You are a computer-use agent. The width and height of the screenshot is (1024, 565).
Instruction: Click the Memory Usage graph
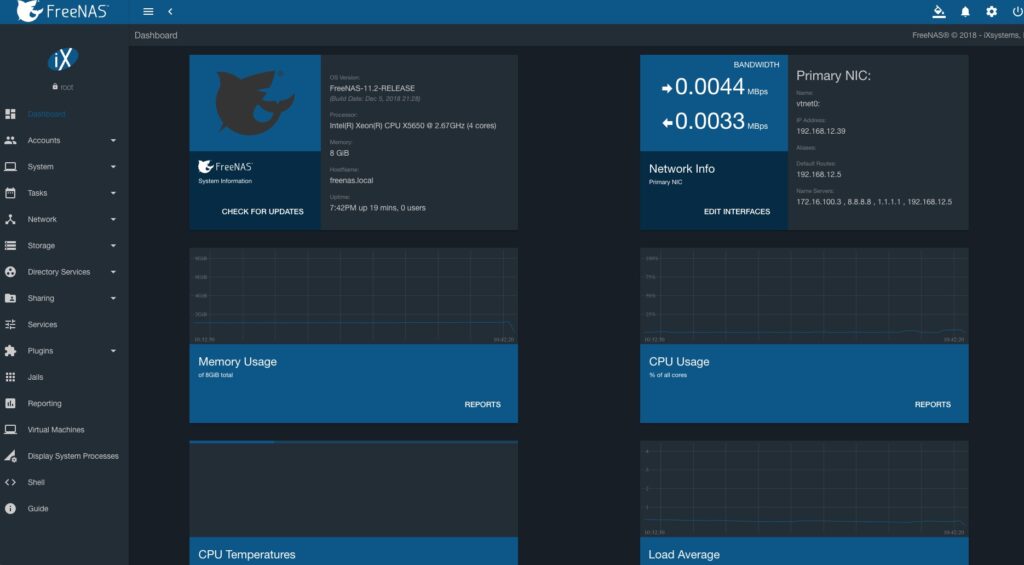tap(353, 296)
